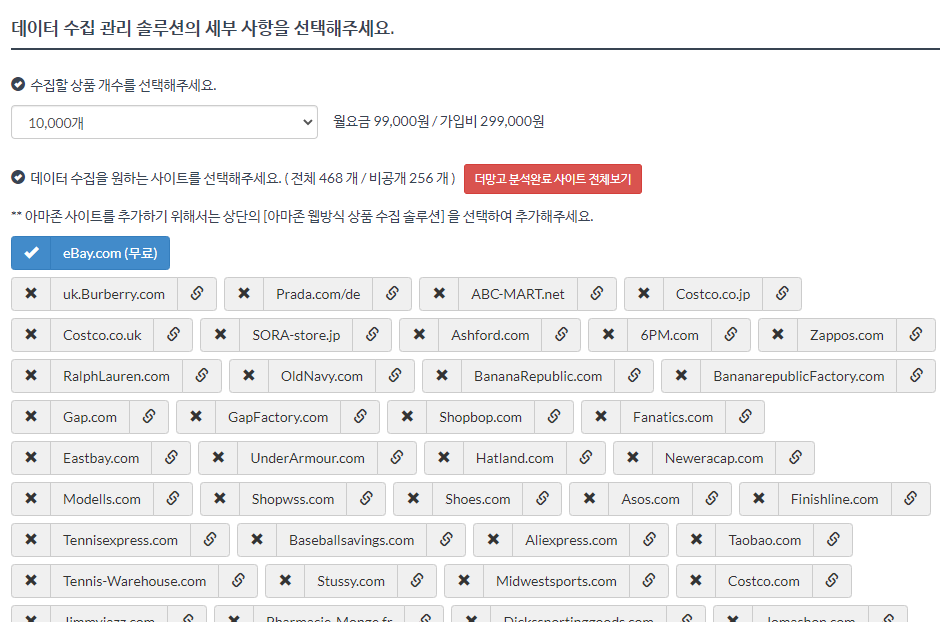Select the Asos.com site label
940x622 pixels.
click(x=650, y=499)
